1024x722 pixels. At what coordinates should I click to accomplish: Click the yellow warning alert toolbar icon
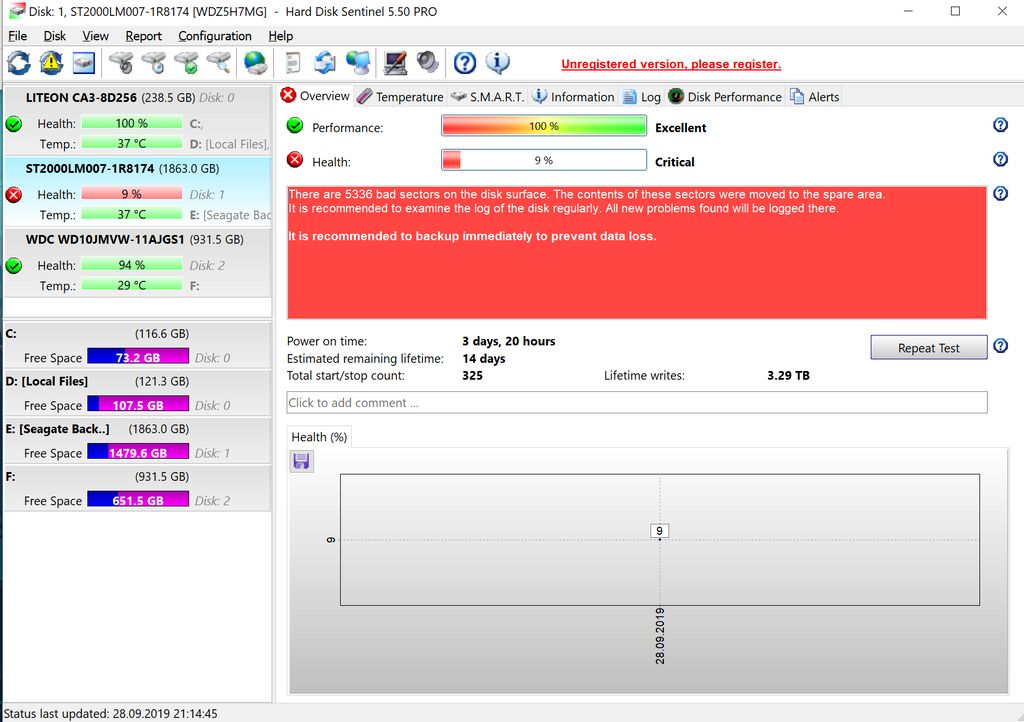point(51,63)
